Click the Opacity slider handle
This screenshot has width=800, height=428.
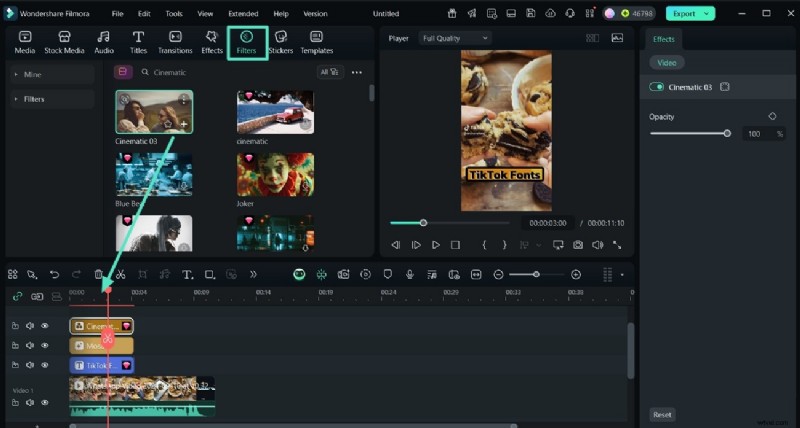(727, 133)
